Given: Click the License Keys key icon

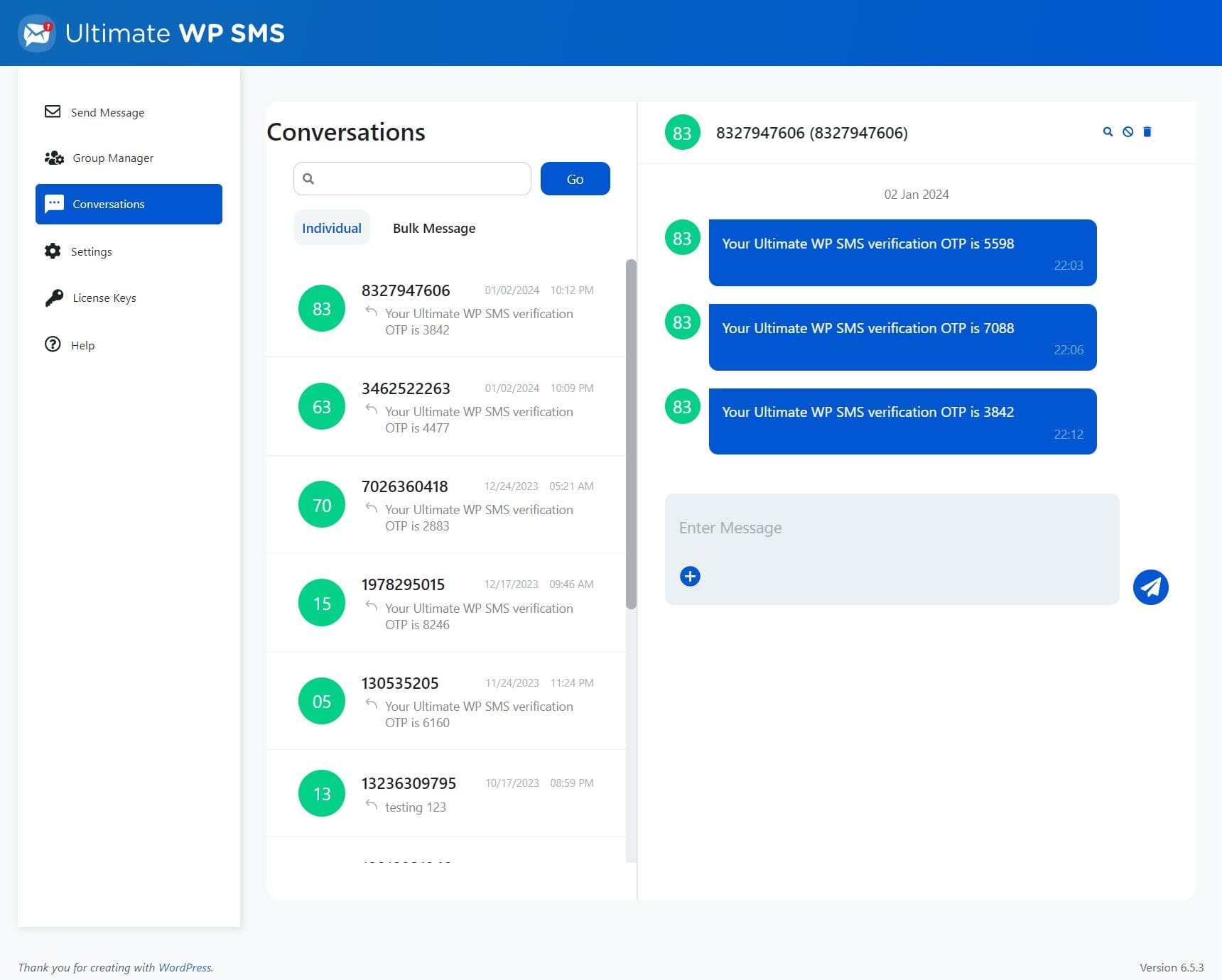Looking at the screenshot, I should 54,298.
